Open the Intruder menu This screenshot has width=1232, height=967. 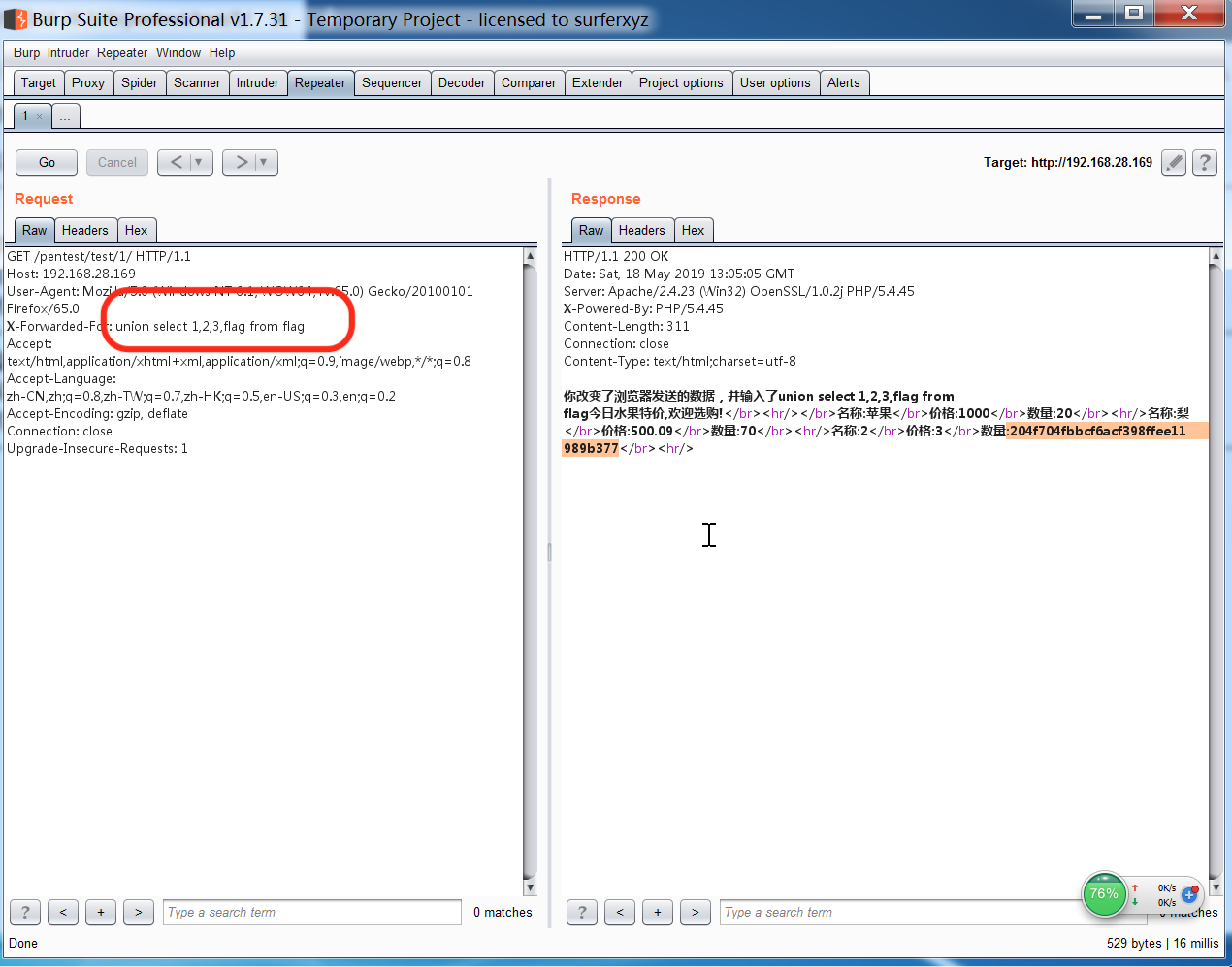click(x=68, y=53)
